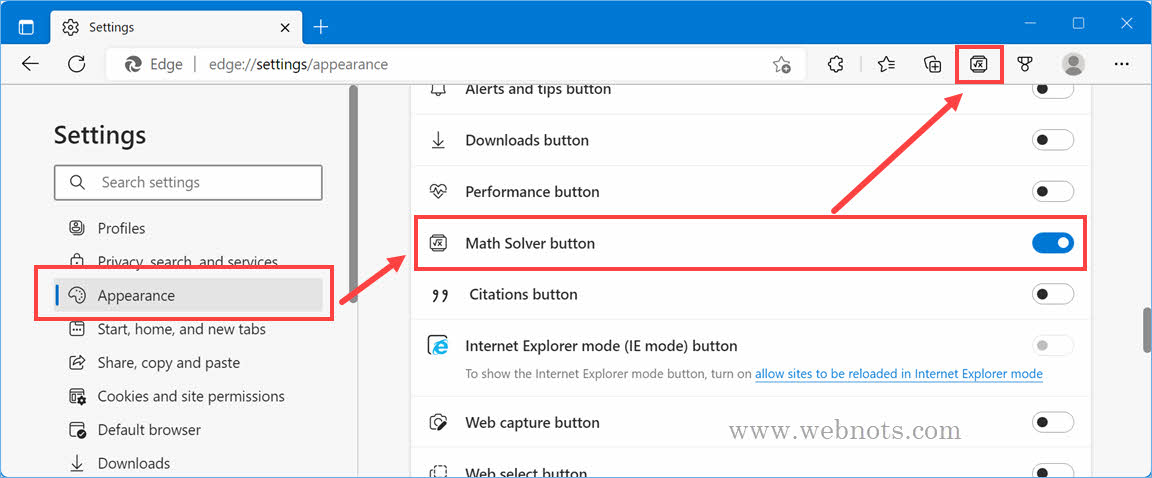This screenshot has width=1152, height=478.
Task: Turn on the Citations button toggle
Action: click(x=1052, y=294)
